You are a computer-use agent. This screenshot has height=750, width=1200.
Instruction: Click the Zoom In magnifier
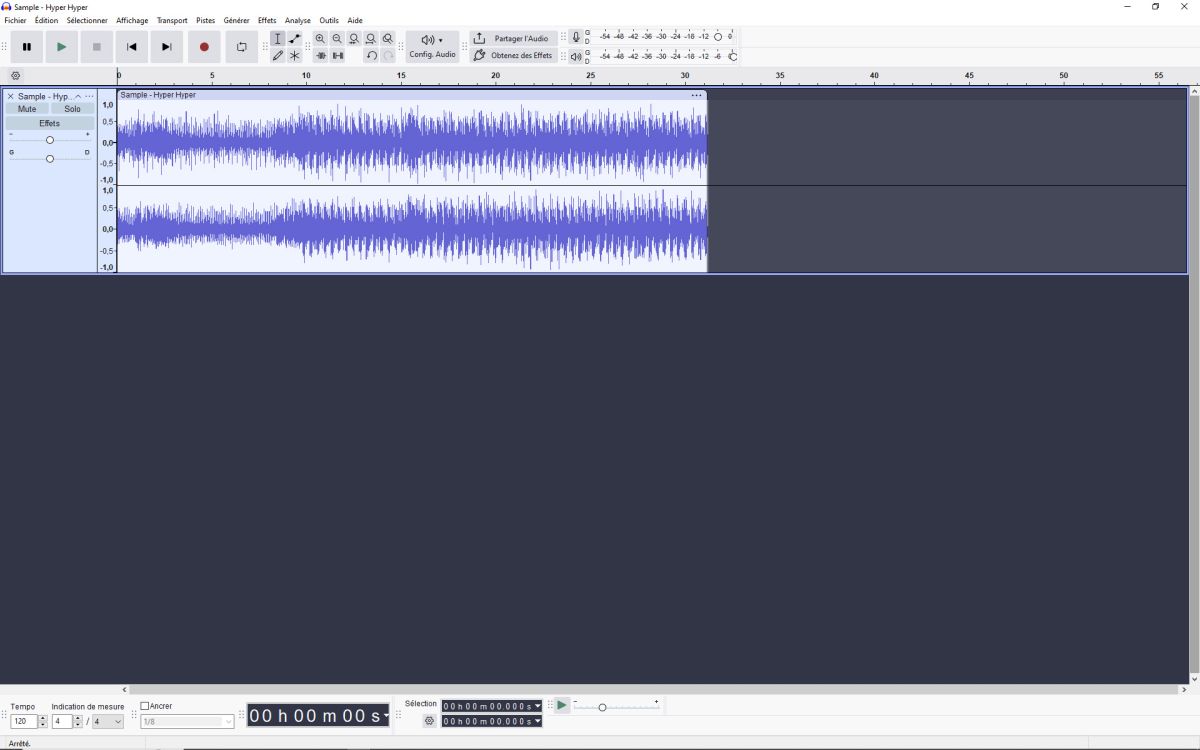click(320, 39)
